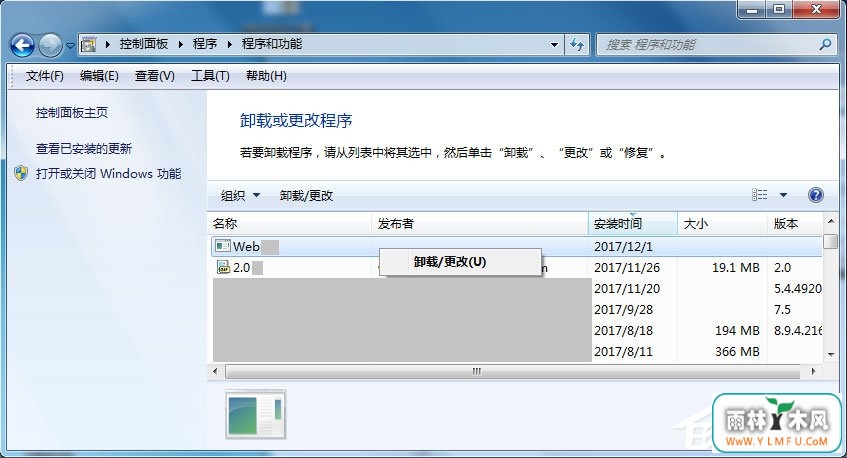The height and width of the screenshot is (458, 847).
Task: Sort by 发布者 column header
Action: pyautogui.click(x=480, y=224)
